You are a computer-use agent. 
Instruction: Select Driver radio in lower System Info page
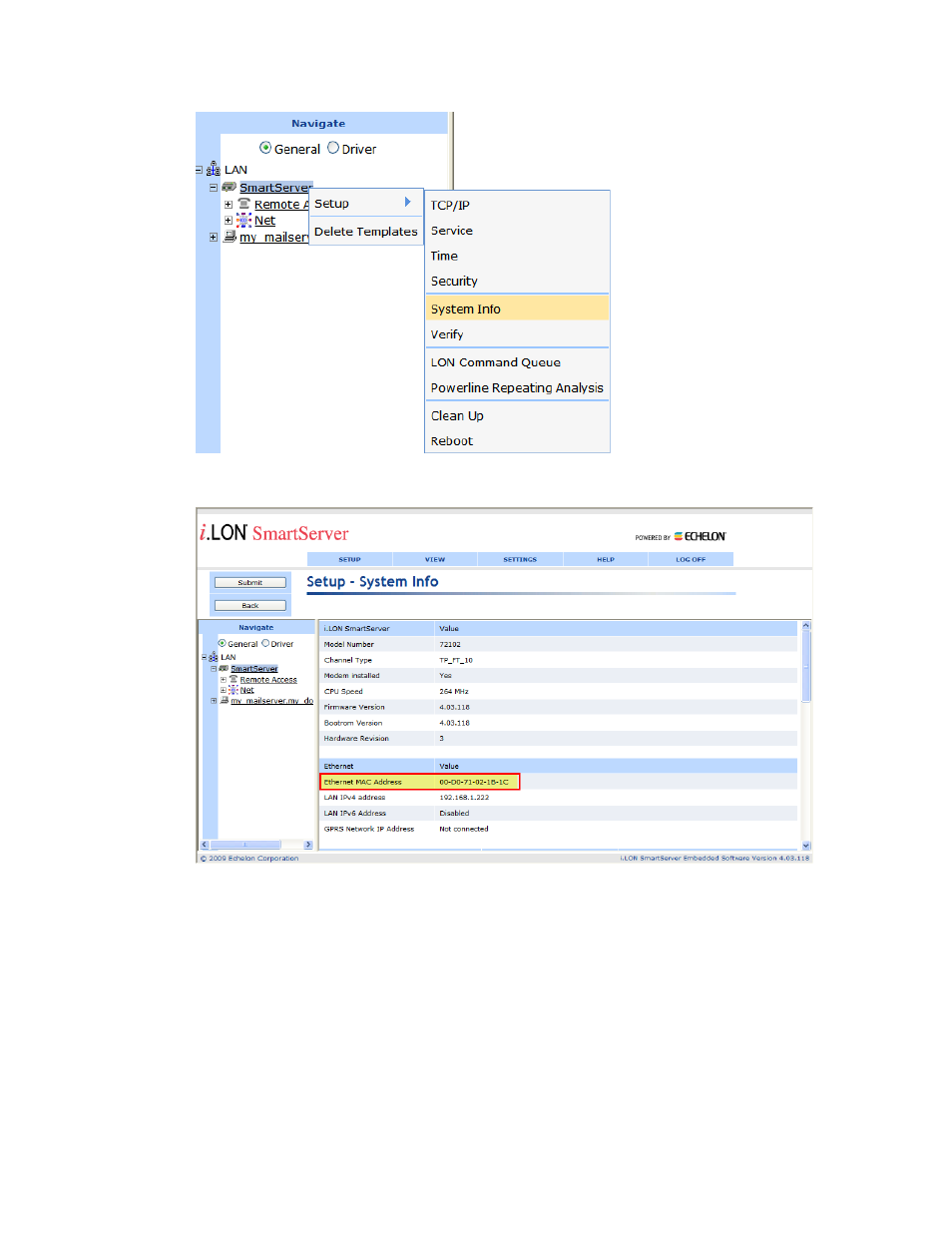coord(264,643)
